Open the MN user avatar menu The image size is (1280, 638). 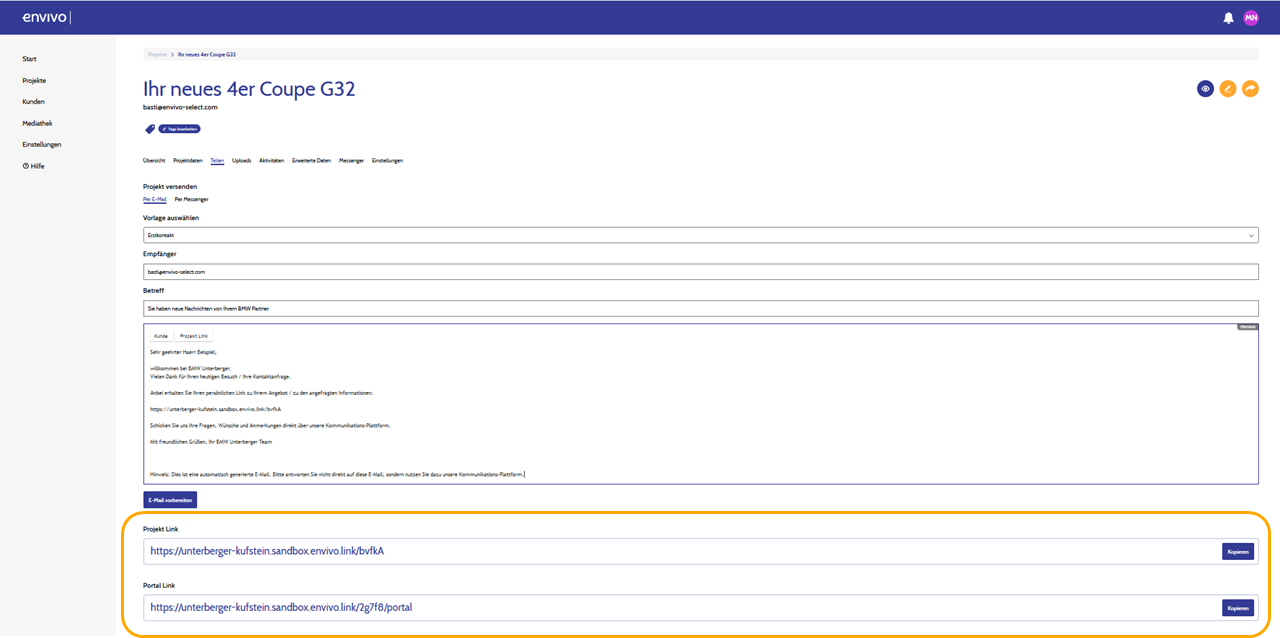pyautogui.click(x=1251, y=18)
